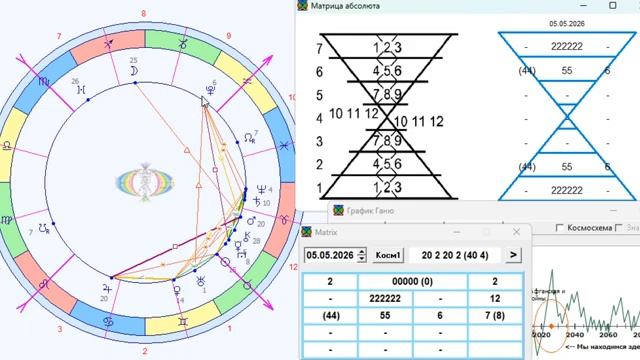Click the orange current-position marker on the graph
The width and height of the screenshot is (640, 360).
(551, 326)
